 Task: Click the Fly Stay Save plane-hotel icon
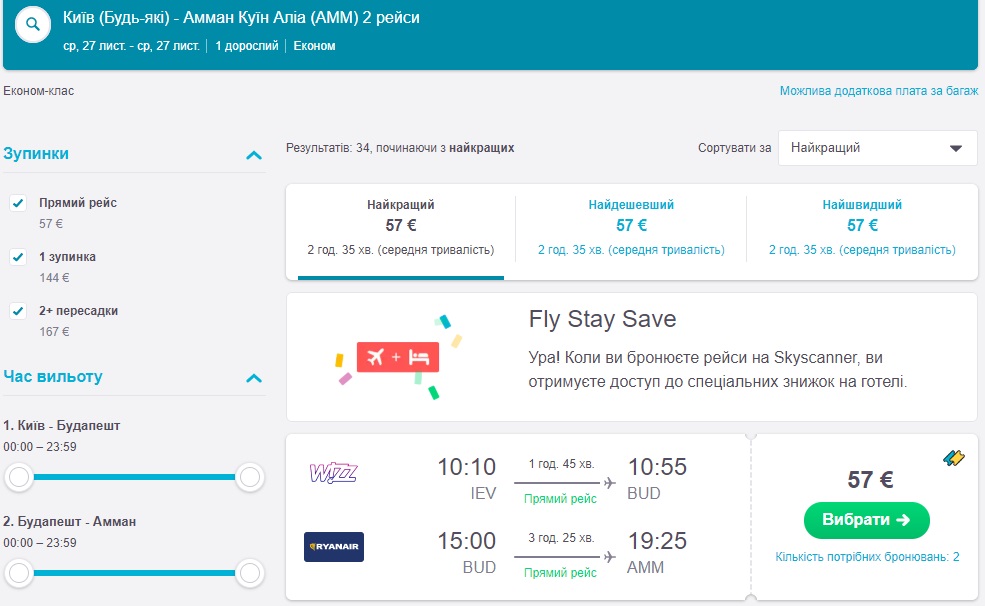(x=398, y=357)
